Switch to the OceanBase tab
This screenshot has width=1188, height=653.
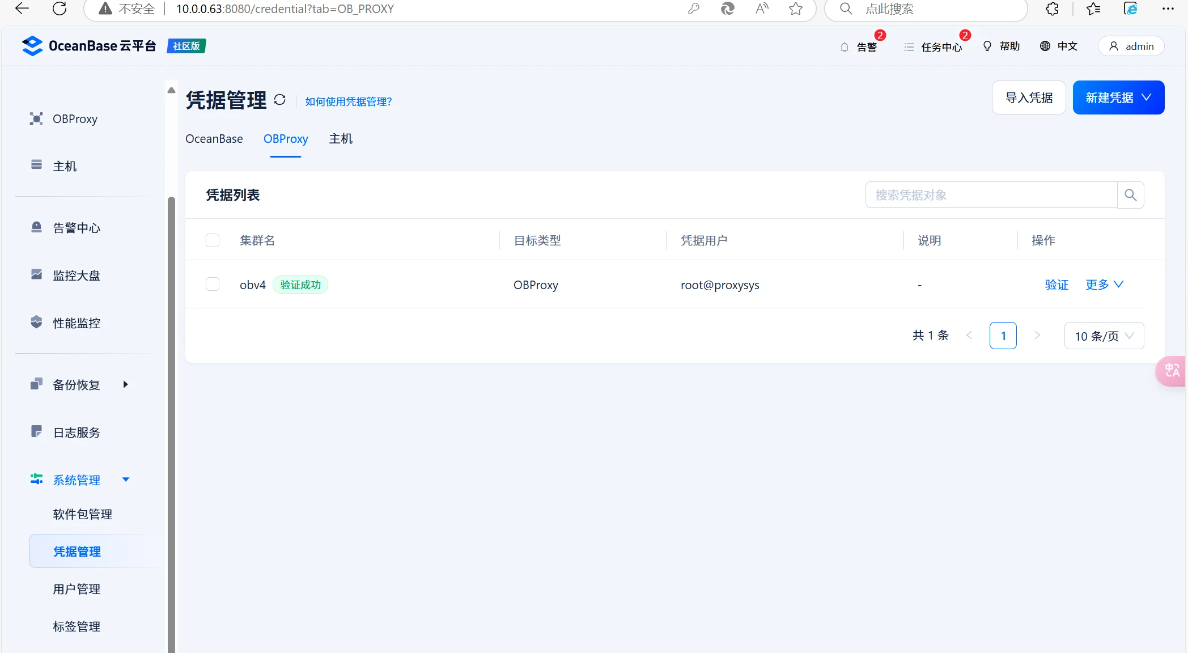[214, 139]
